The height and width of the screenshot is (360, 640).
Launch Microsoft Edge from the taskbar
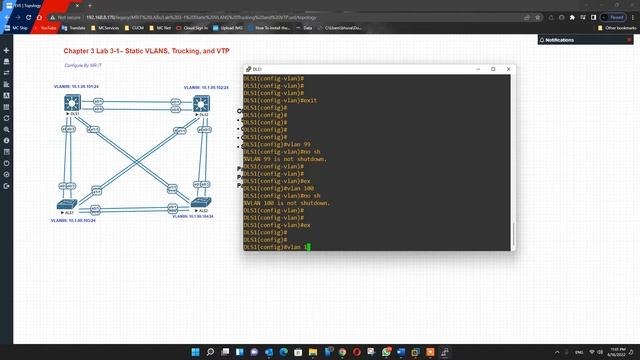tap(283, 352)
